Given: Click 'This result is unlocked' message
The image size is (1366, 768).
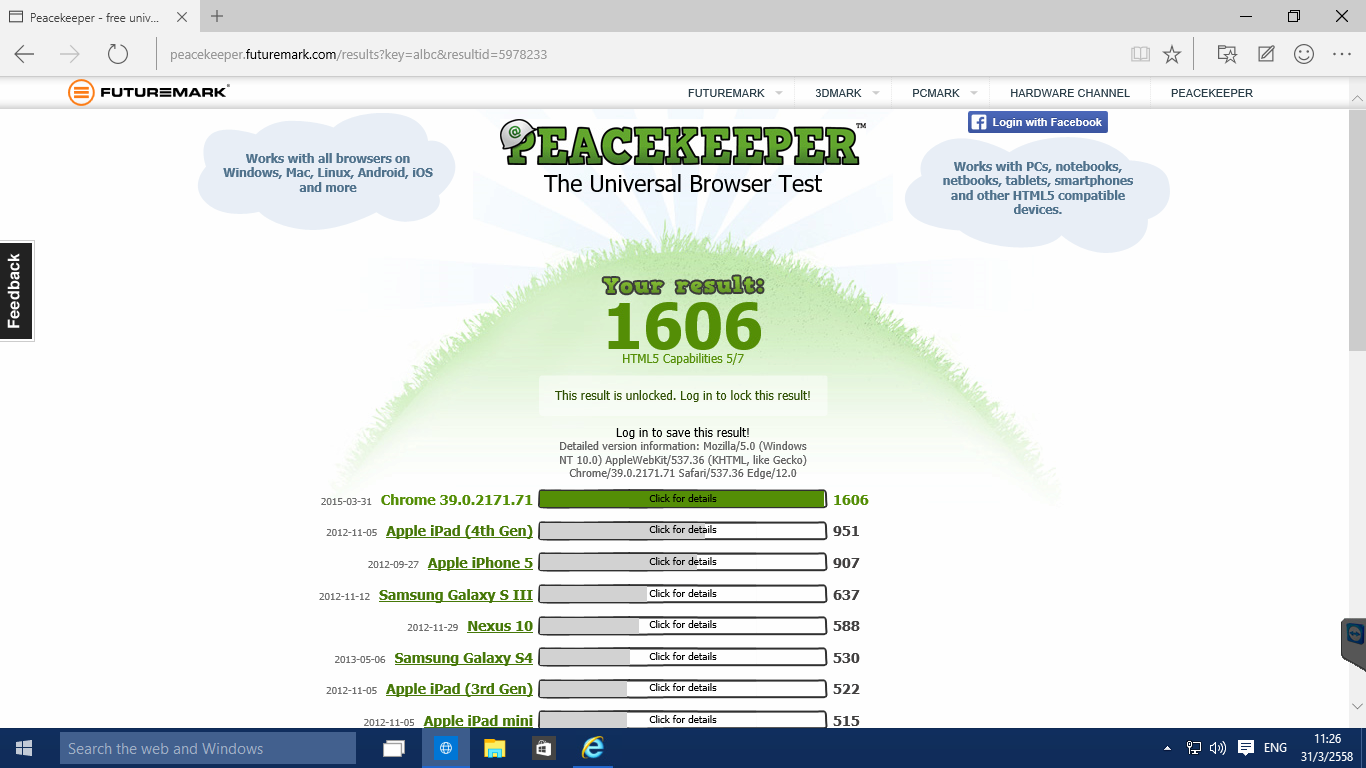Looking at the screenshot, I should point(683,396).
